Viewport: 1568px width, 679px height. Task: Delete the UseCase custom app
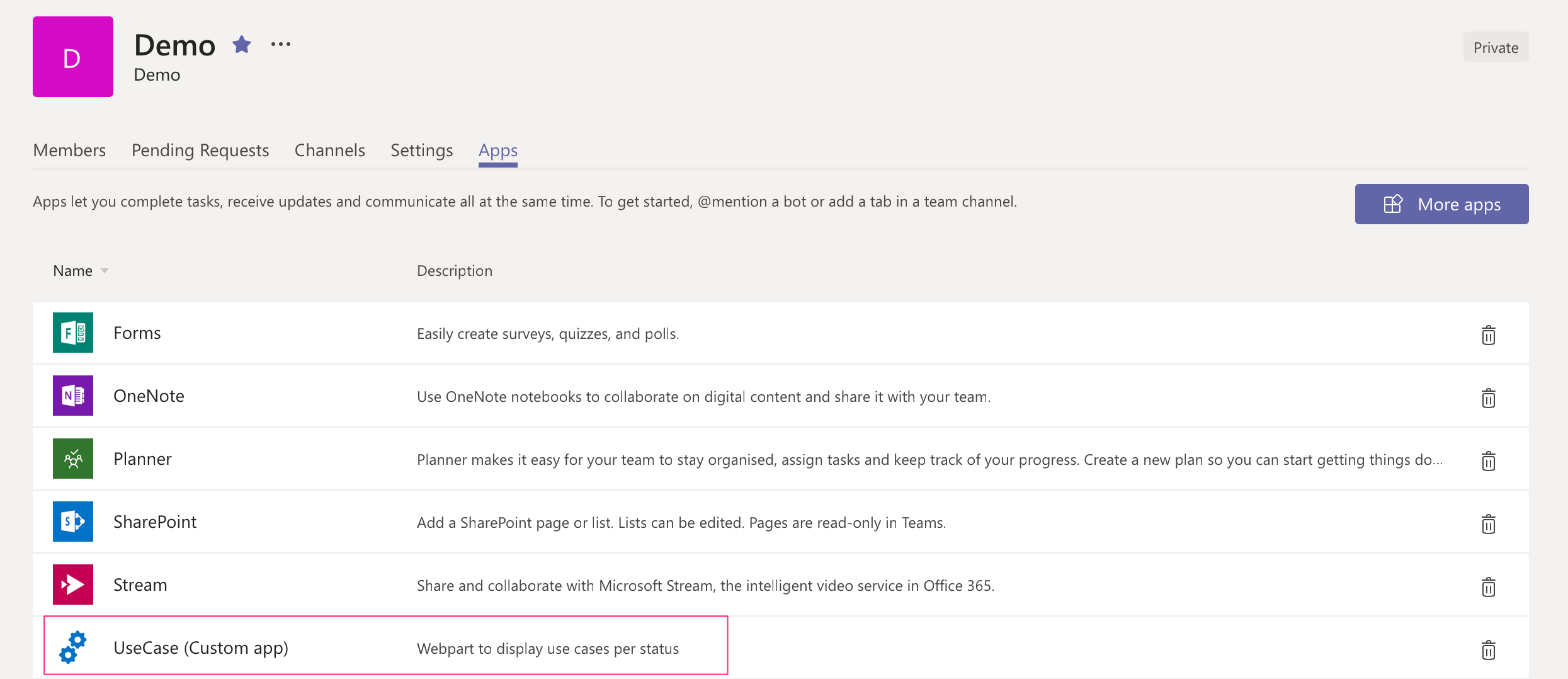click(1488, 649)
